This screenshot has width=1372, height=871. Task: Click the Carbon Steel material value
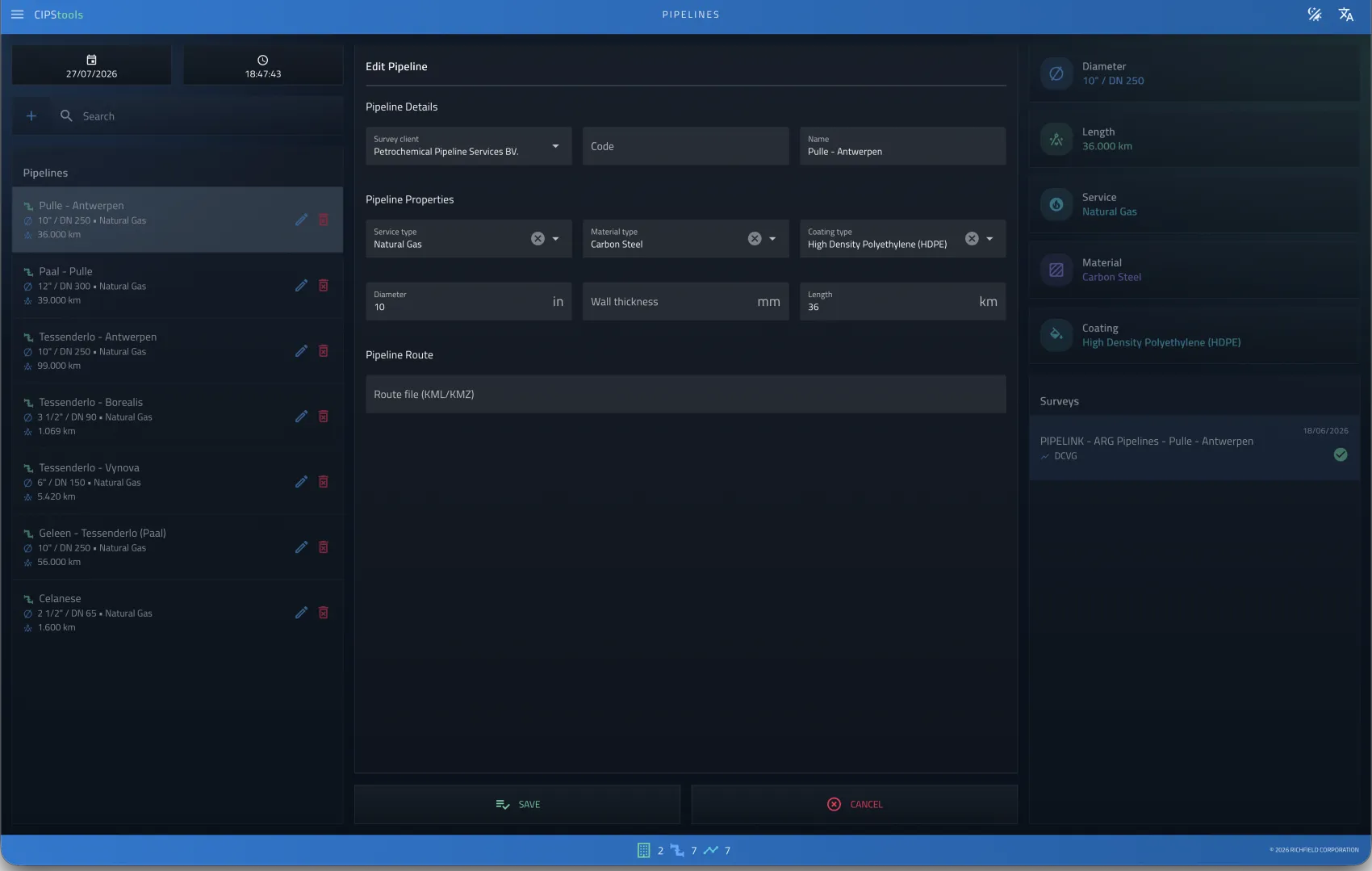coord(1111,277)
